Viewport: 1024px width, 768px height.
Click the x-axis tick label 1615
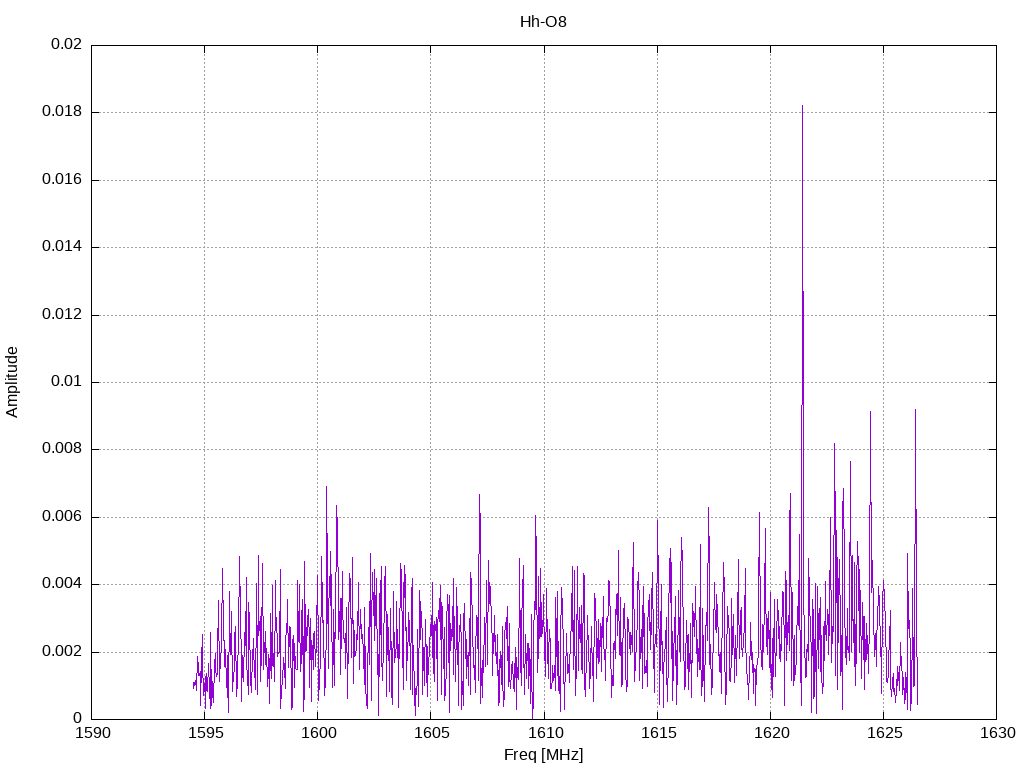658,733
